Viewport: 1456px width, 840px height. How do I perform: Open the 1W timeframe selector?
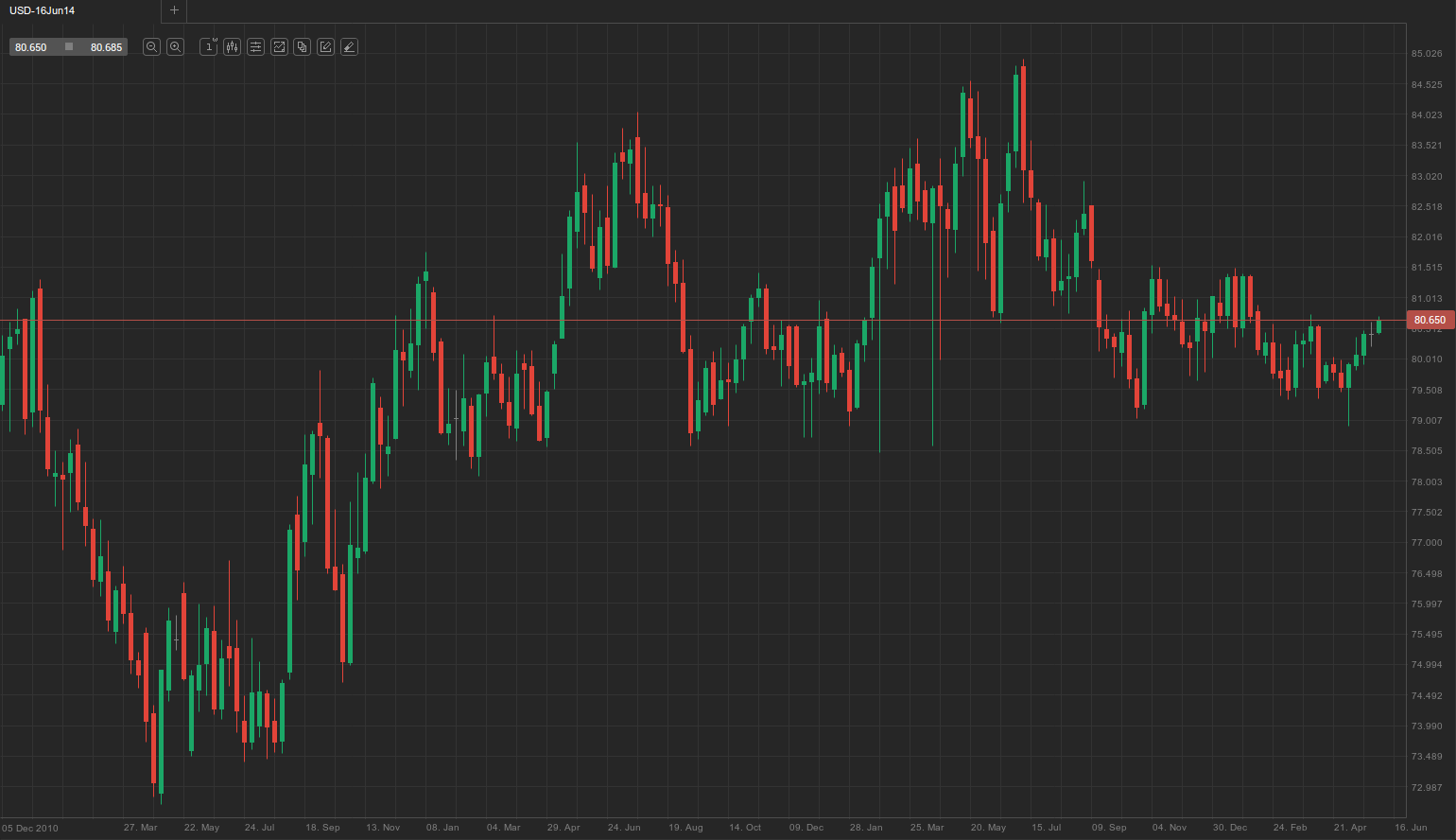209,47
